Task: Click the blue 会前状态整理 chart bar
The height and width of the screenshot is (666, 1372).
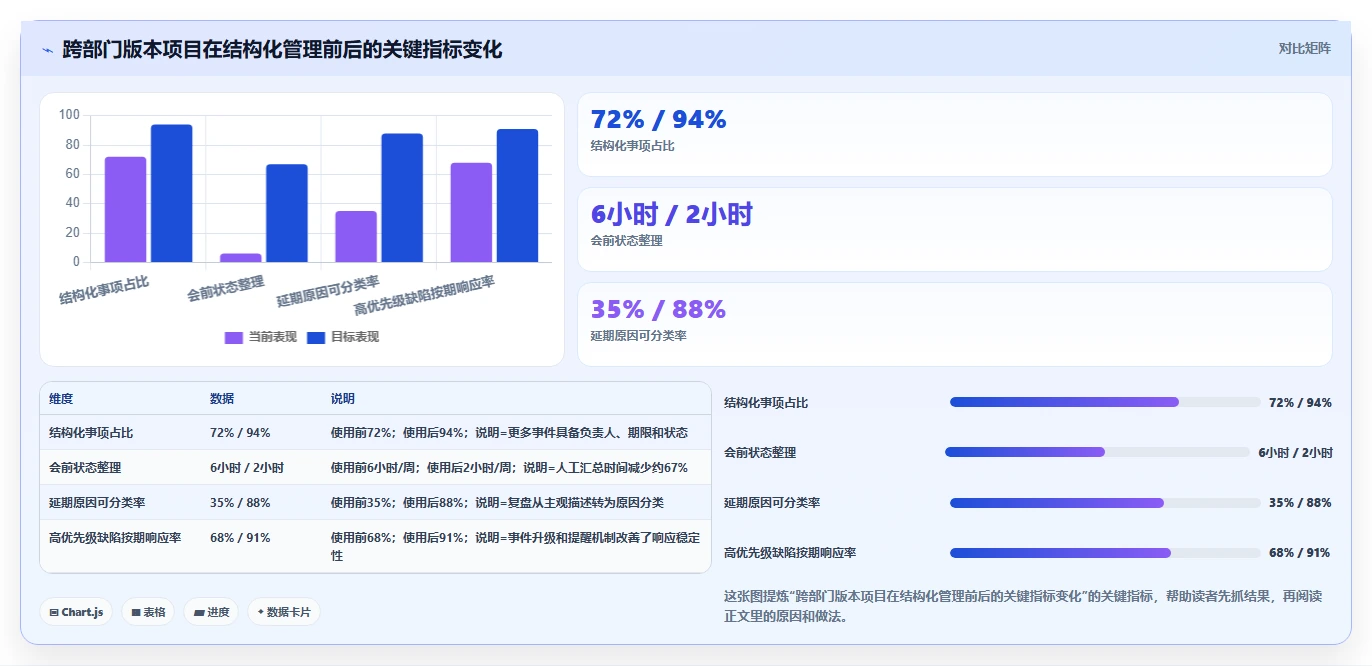Action: coord(287,213)
